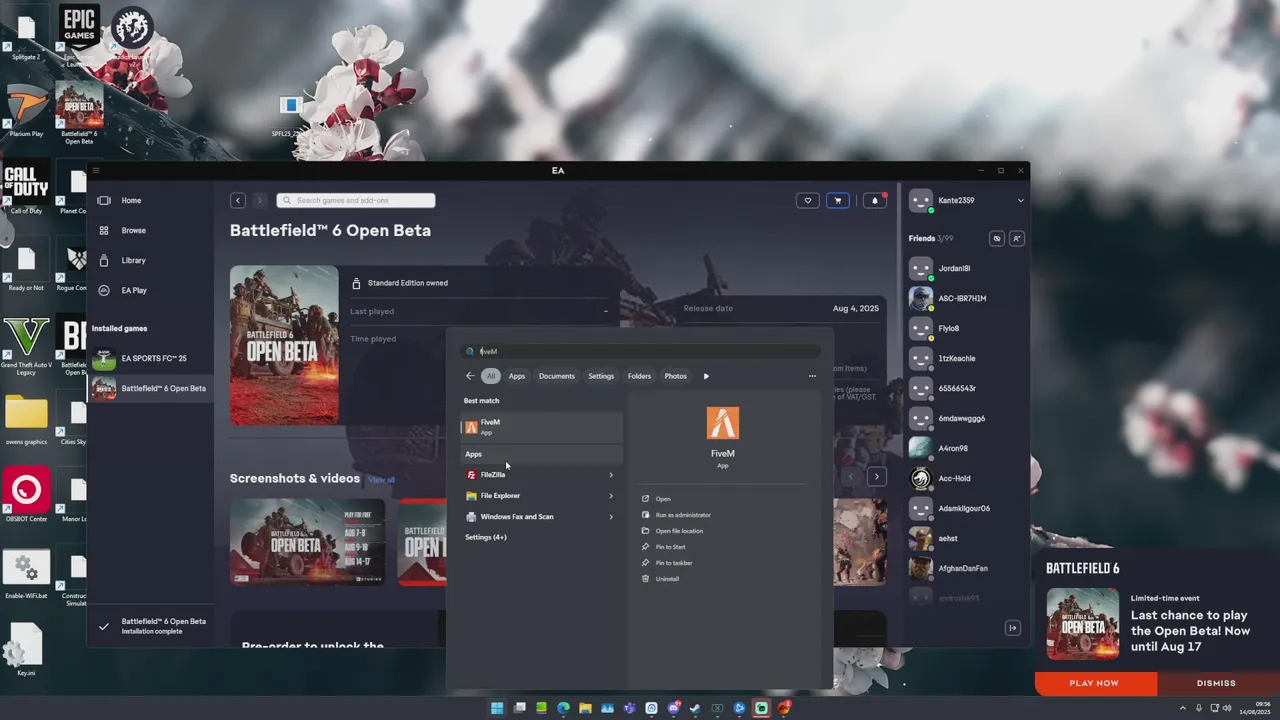Expand the Windows Fax and Scan result chevron

pos(611,517)
